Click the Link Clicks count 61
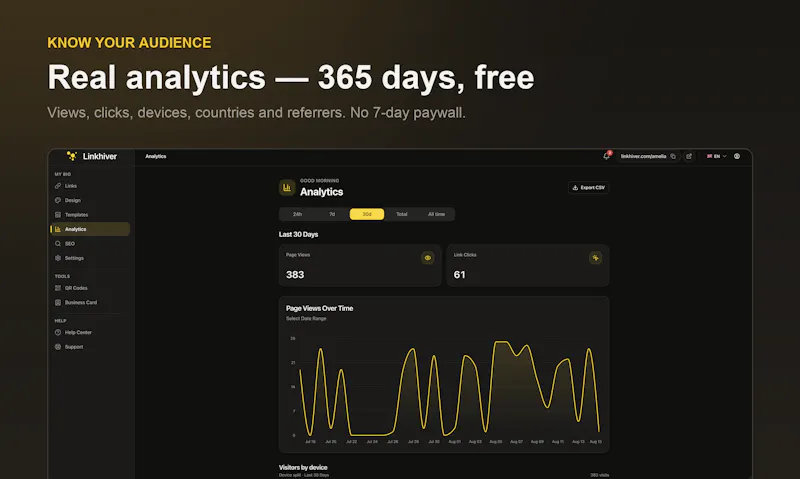 click(459, 275)
